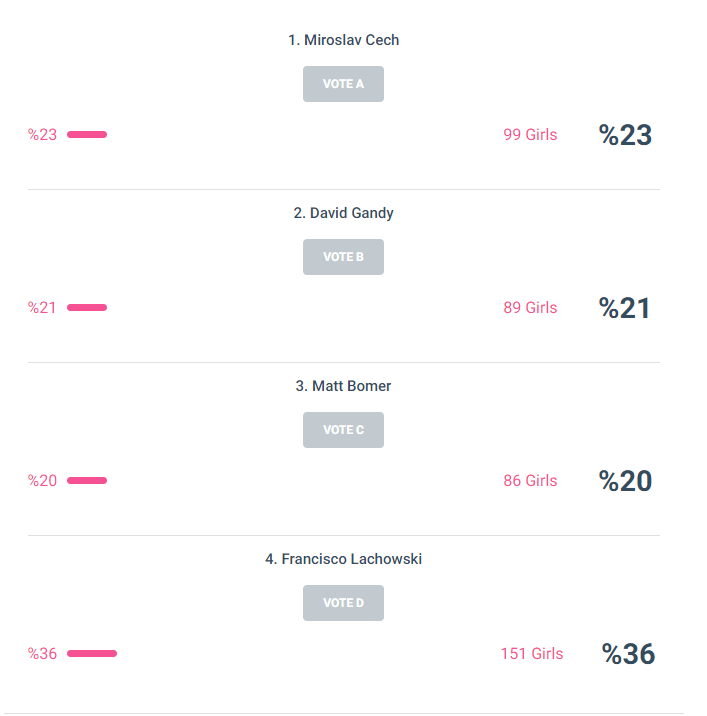Click the VOTE A button

343,84
